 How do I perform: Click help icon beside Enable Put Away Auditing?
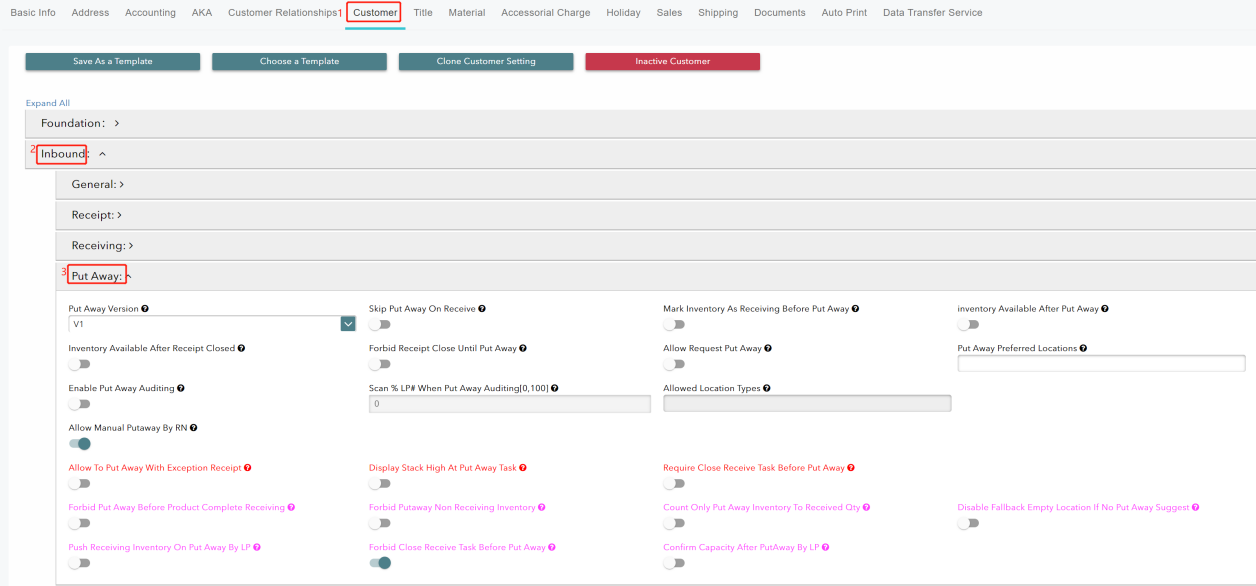tap(181, 388)
